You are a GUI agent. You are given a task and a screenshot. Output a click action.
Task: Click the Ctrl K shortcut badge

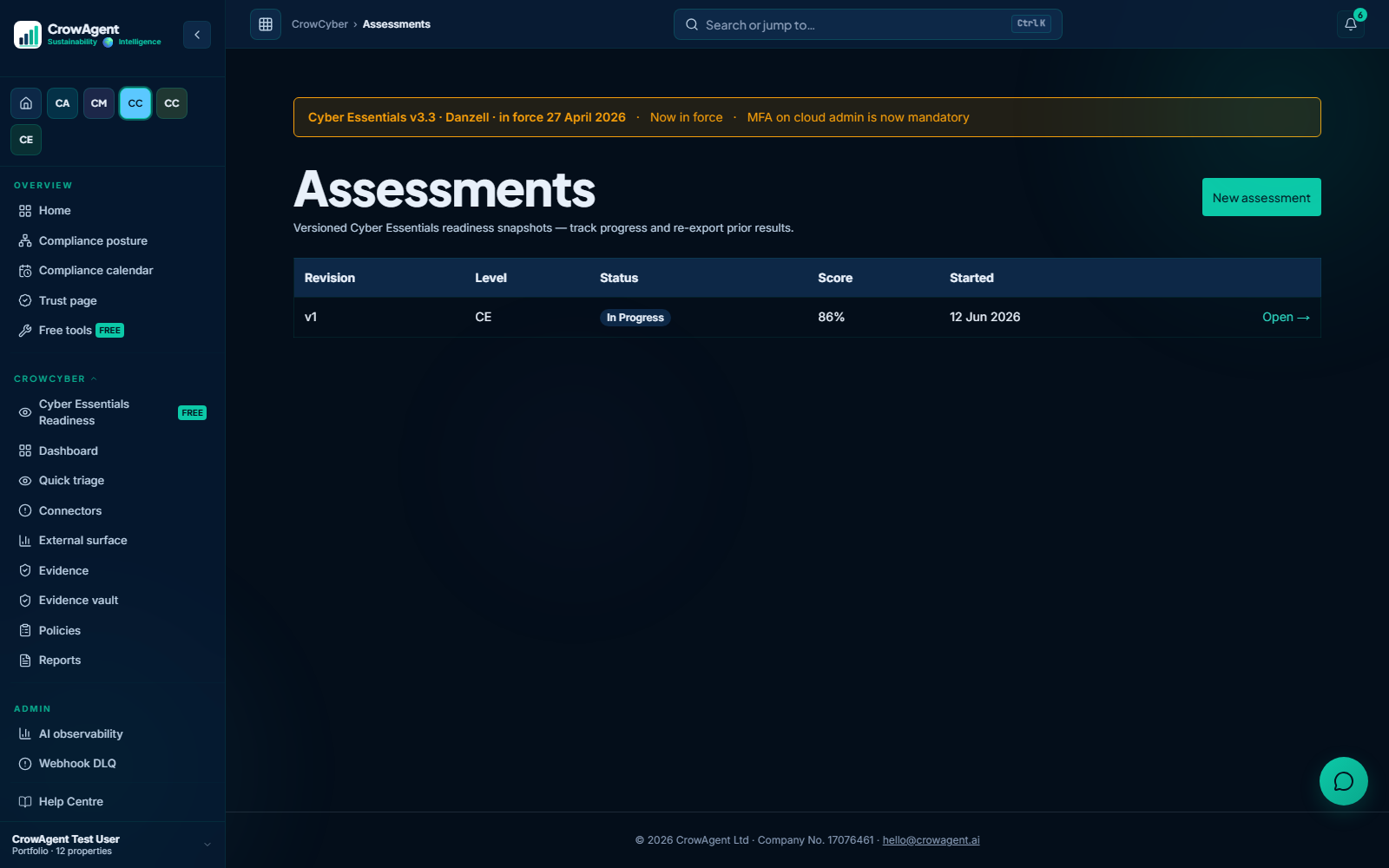tap(1031, 24)
